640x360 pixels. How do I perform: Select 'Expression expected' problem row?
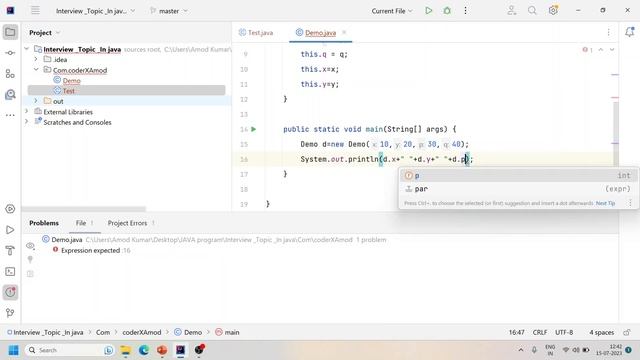point(96,250)
